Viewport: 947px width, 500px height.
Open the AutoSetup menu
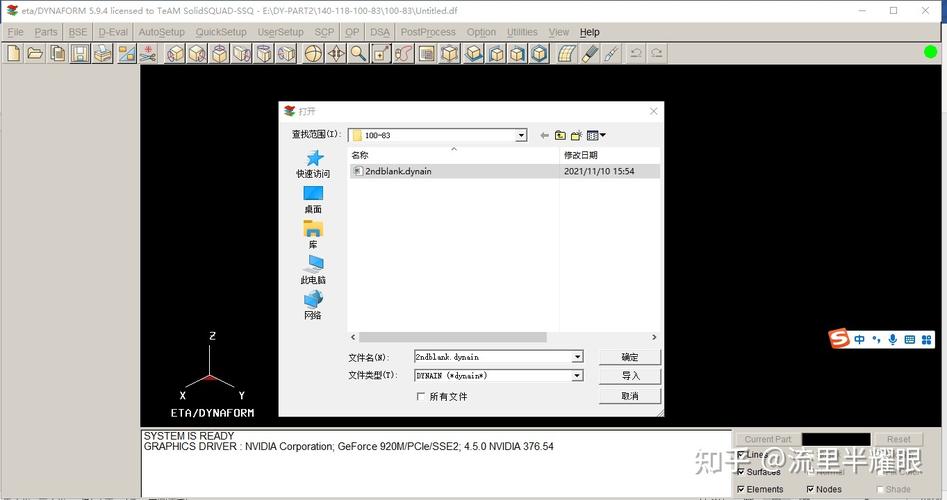click(161, 32)
